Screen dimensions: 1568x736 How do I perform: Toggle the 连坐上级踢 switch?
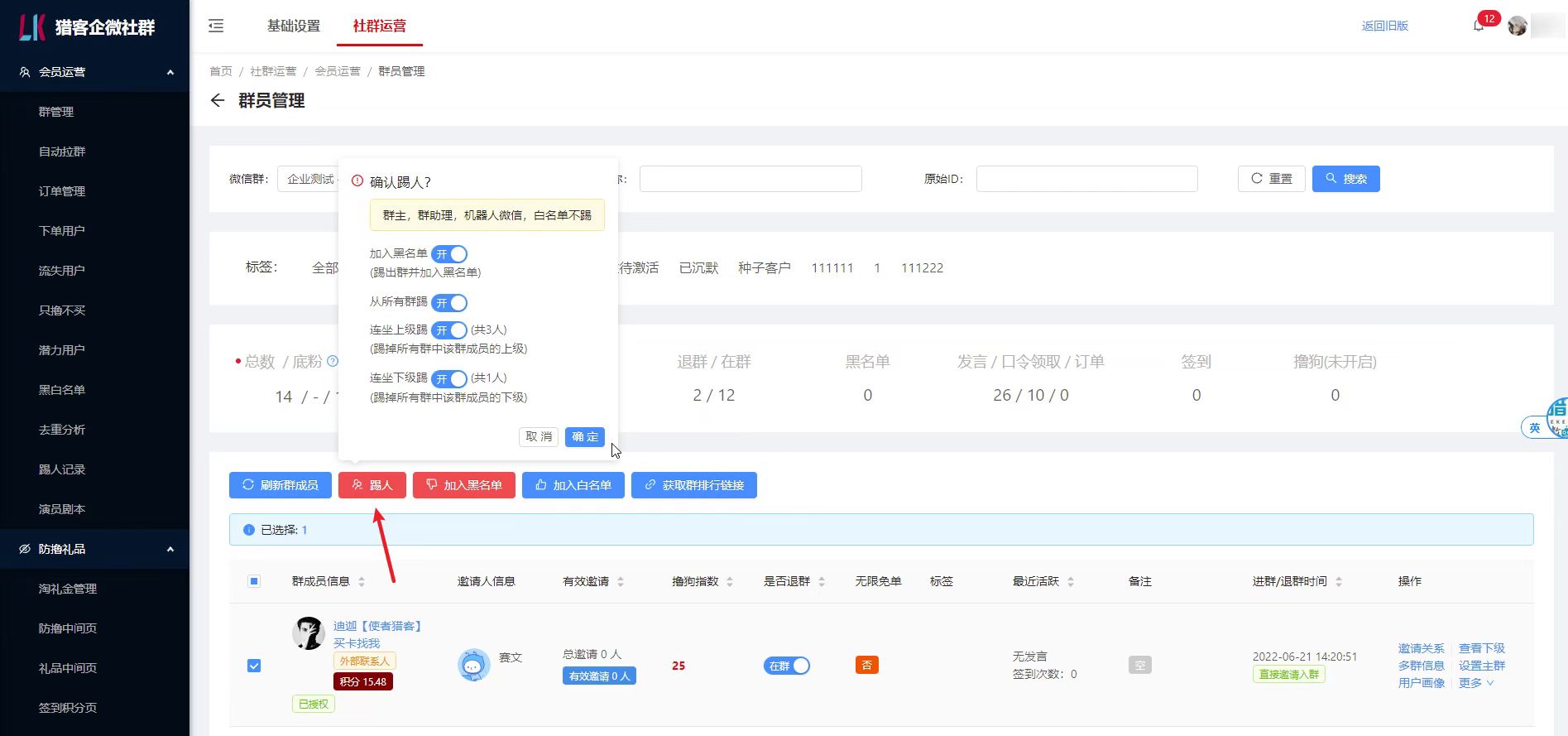449,330
